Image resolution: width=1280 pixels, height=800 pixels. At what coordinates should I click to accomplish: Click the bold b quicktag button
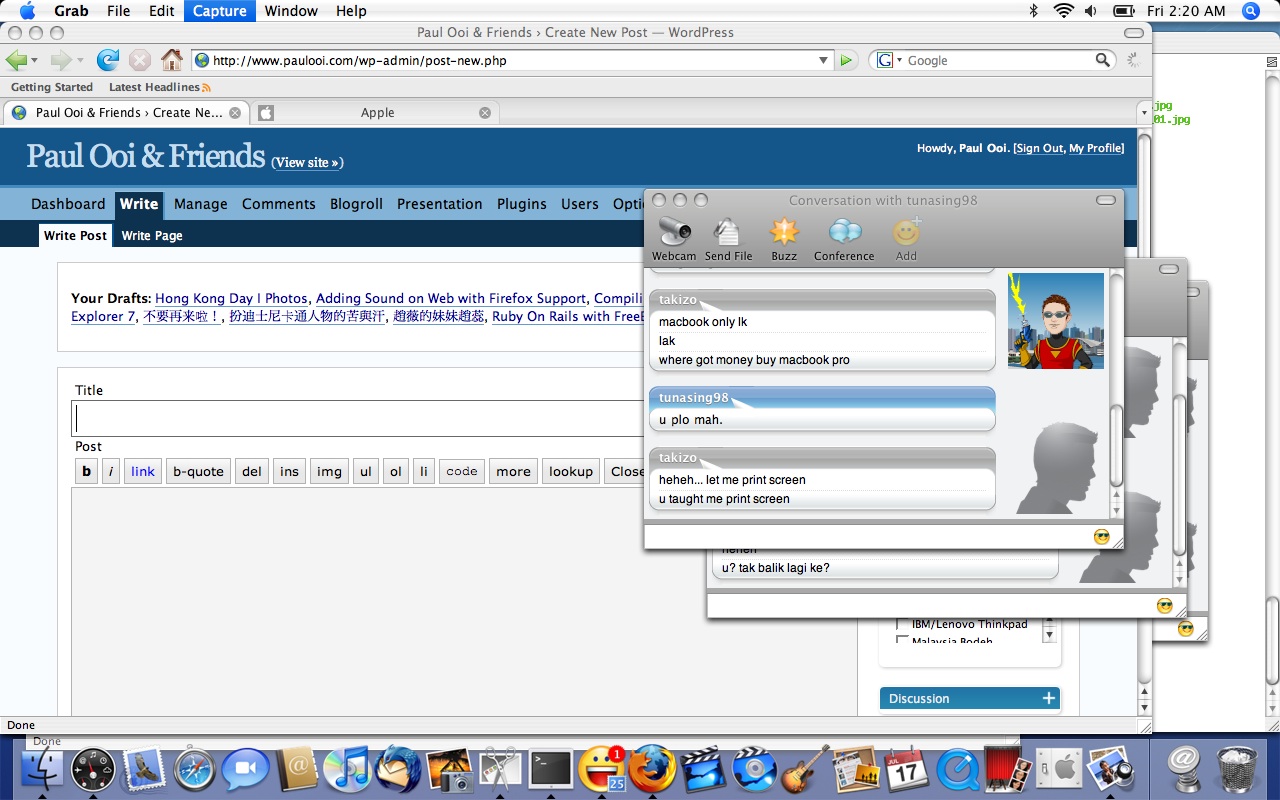(87, 471)
